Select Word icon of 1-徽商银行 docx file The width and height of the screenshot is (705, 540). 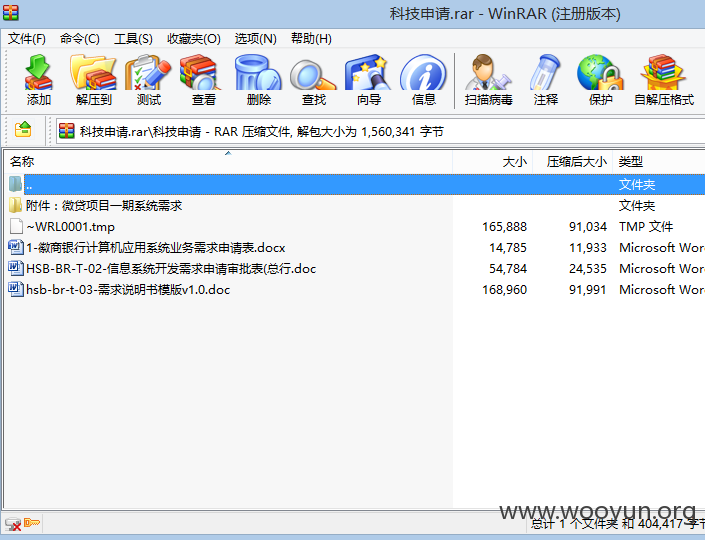[16, 247]
